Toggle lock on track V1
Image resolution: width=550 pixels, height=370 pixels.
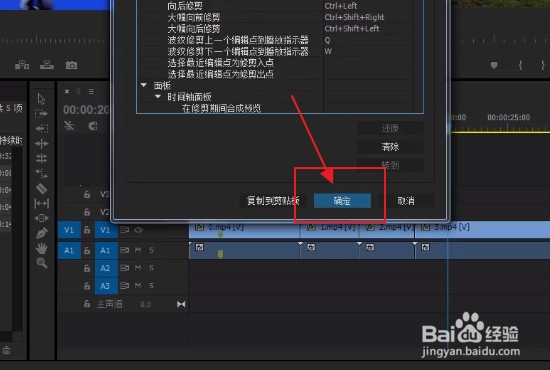pyautogui.click(x=87, y=230)
